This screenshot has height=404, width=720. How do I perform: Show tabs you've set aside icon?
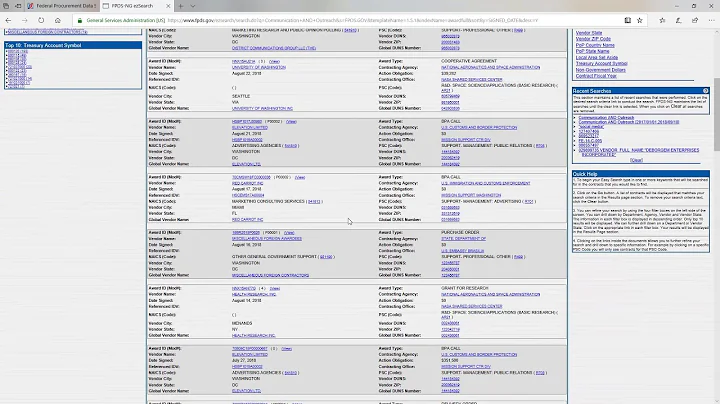[6, 6]
